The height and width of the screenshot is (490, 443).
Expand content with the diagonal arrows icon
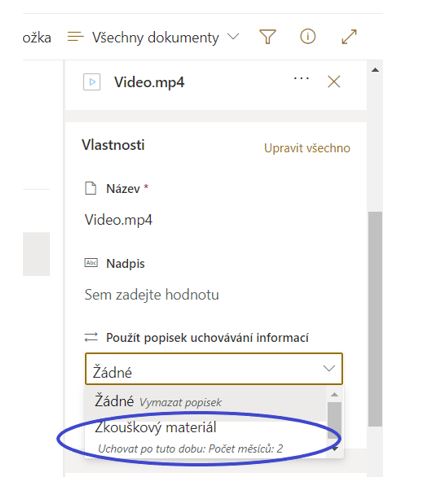(x=349, y=37)
